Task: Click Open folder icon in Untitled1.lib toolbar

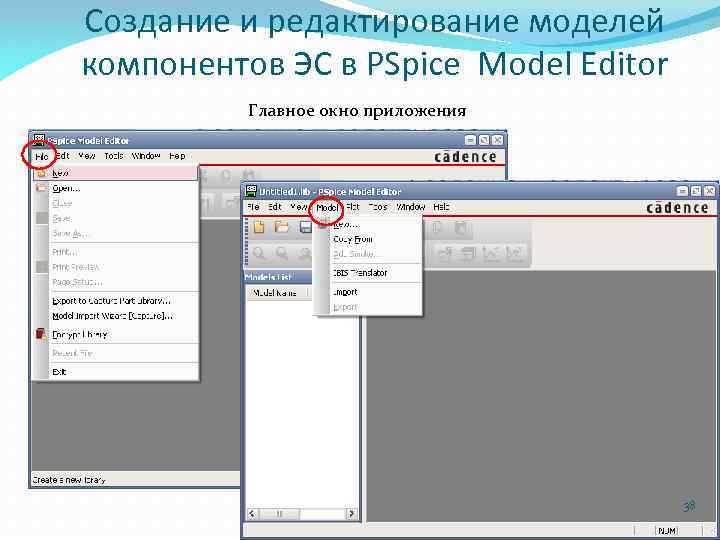Action: pos(281,227)
